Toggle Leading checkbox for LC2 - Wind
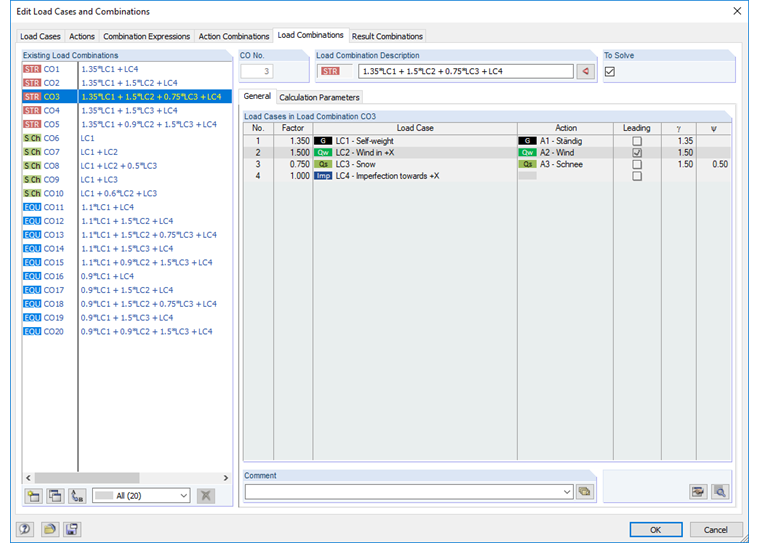 (637, 153)
